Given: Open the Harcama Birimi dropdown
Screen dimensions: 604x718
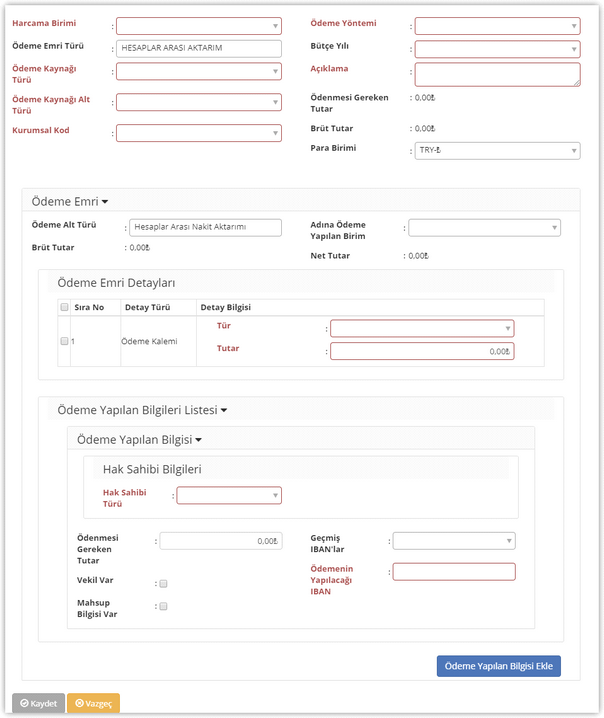Looking at the screenshot, I should tap(199, 26).
